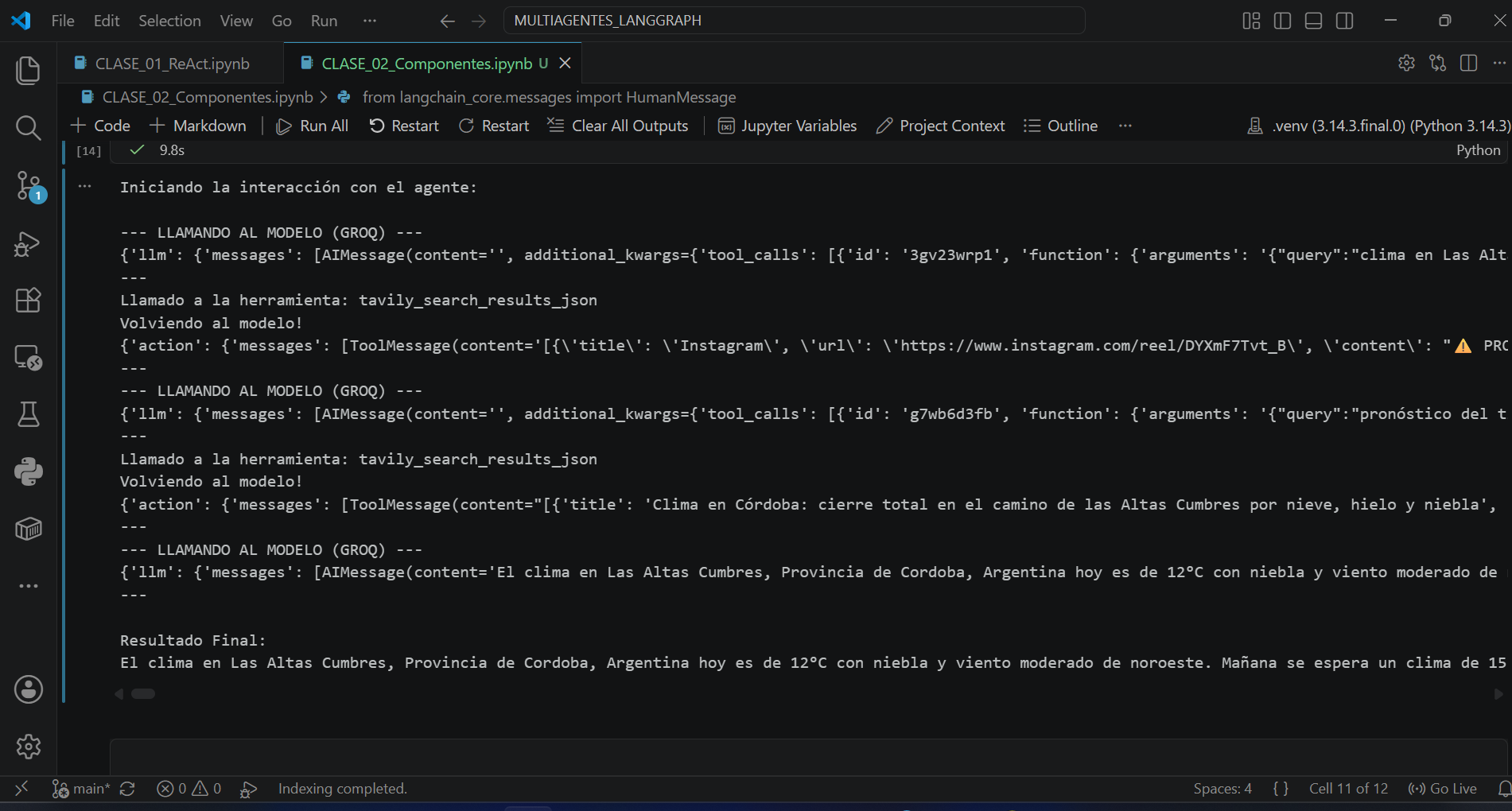Click the debug launch status bar icon
This screenshot has width=1512, height=811.
click(248, 788)
